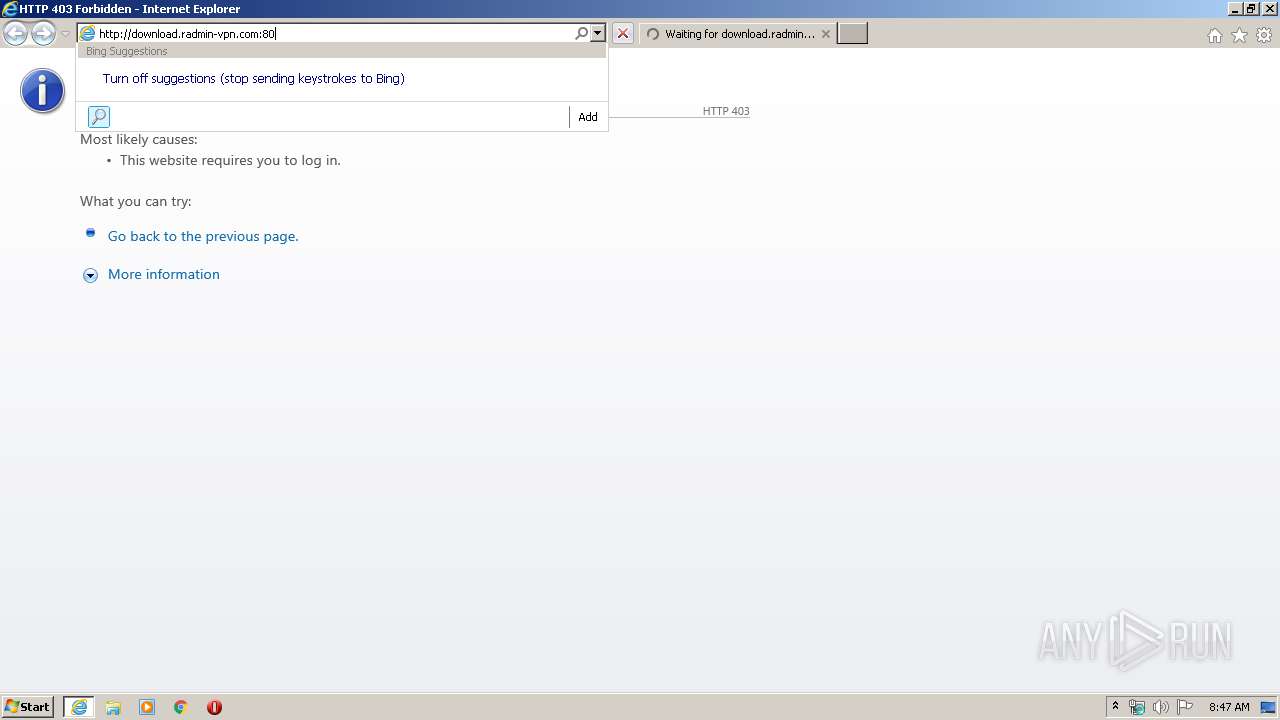Click the address bar search magnifier icon

[x=582, y=34]
